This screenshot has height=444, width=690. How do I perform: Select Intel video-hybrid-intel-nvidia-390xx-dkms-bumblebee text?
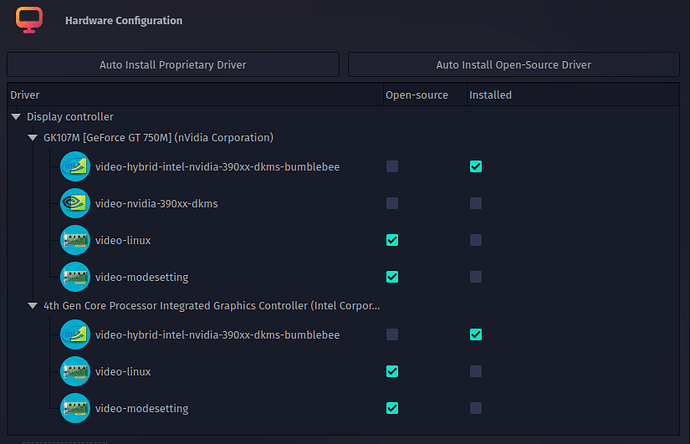pyautogui.click(x=217, y=335)
